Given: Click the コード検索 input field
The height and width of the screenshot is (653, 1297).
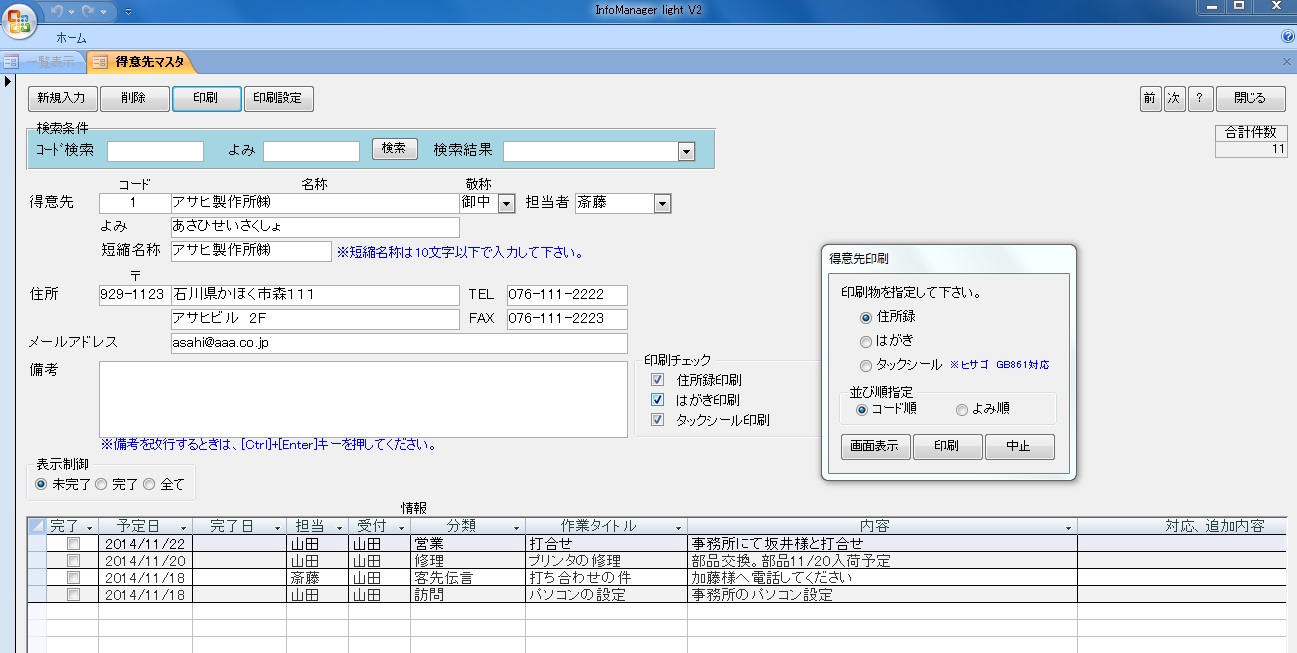Looking at the screenshot, I should (x=155, y=151).
